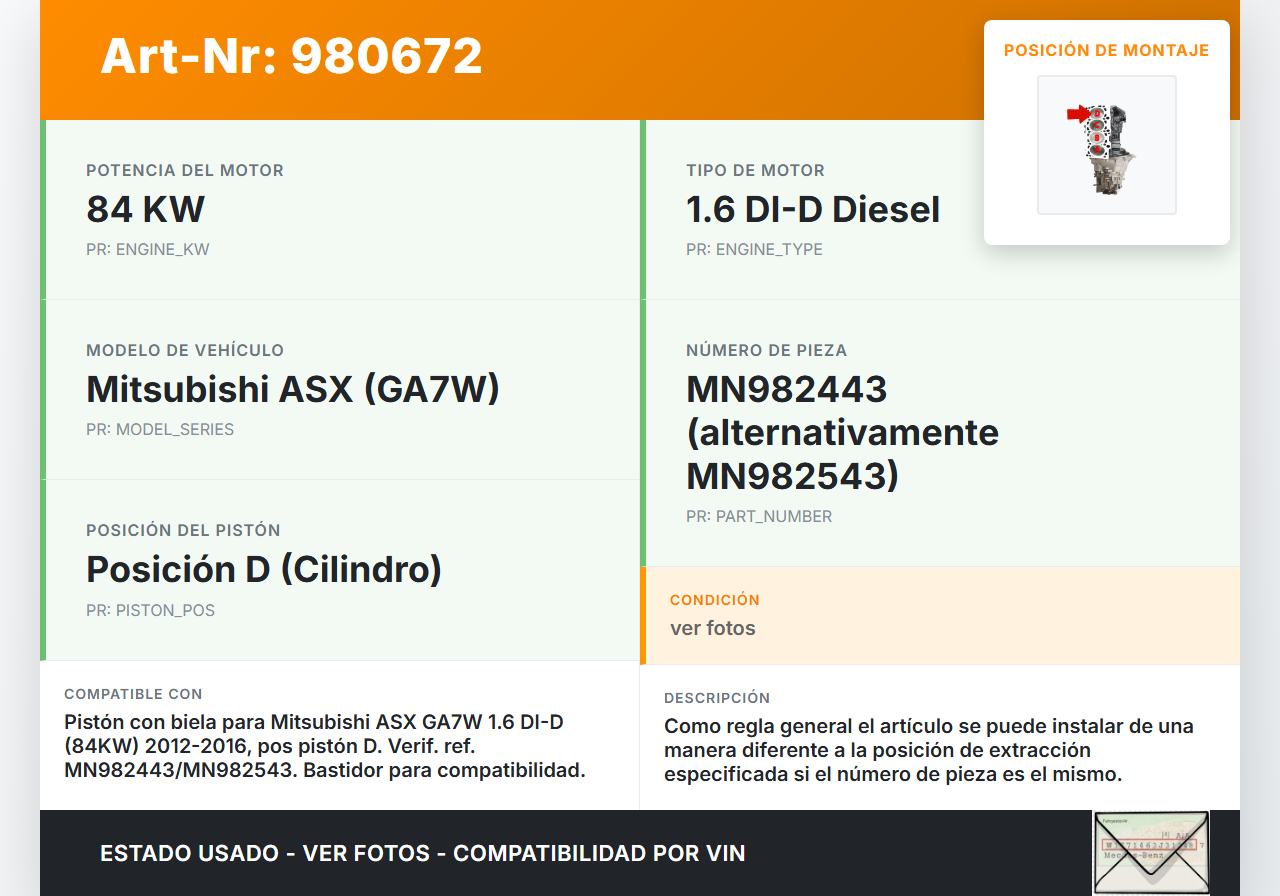
Task: Click the Descripción paragraph text
Action: tap(928, 750)
